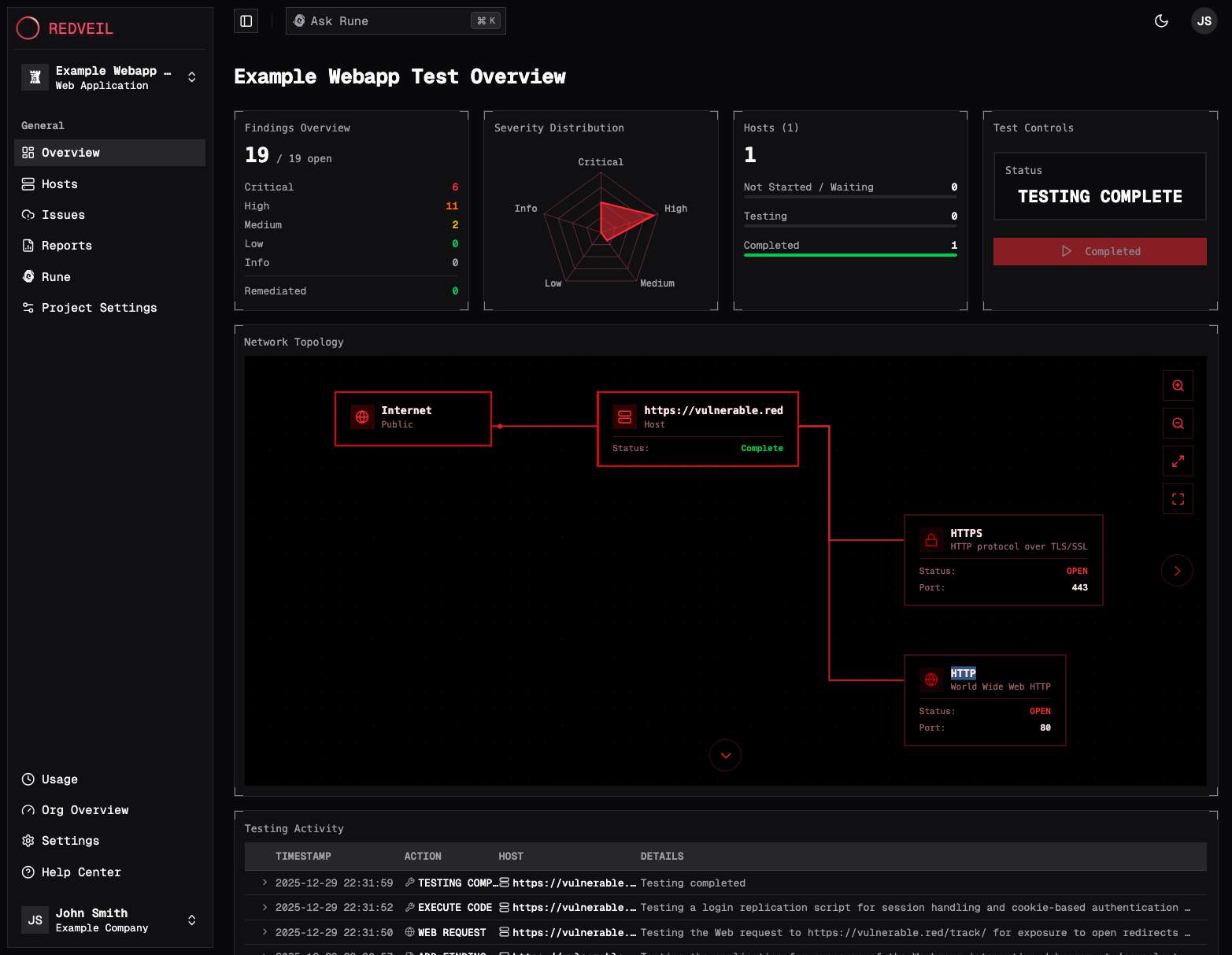Expand the project switcher for Example Webapp
This screenshot has width=1232, height=955.
pos(191,76)
